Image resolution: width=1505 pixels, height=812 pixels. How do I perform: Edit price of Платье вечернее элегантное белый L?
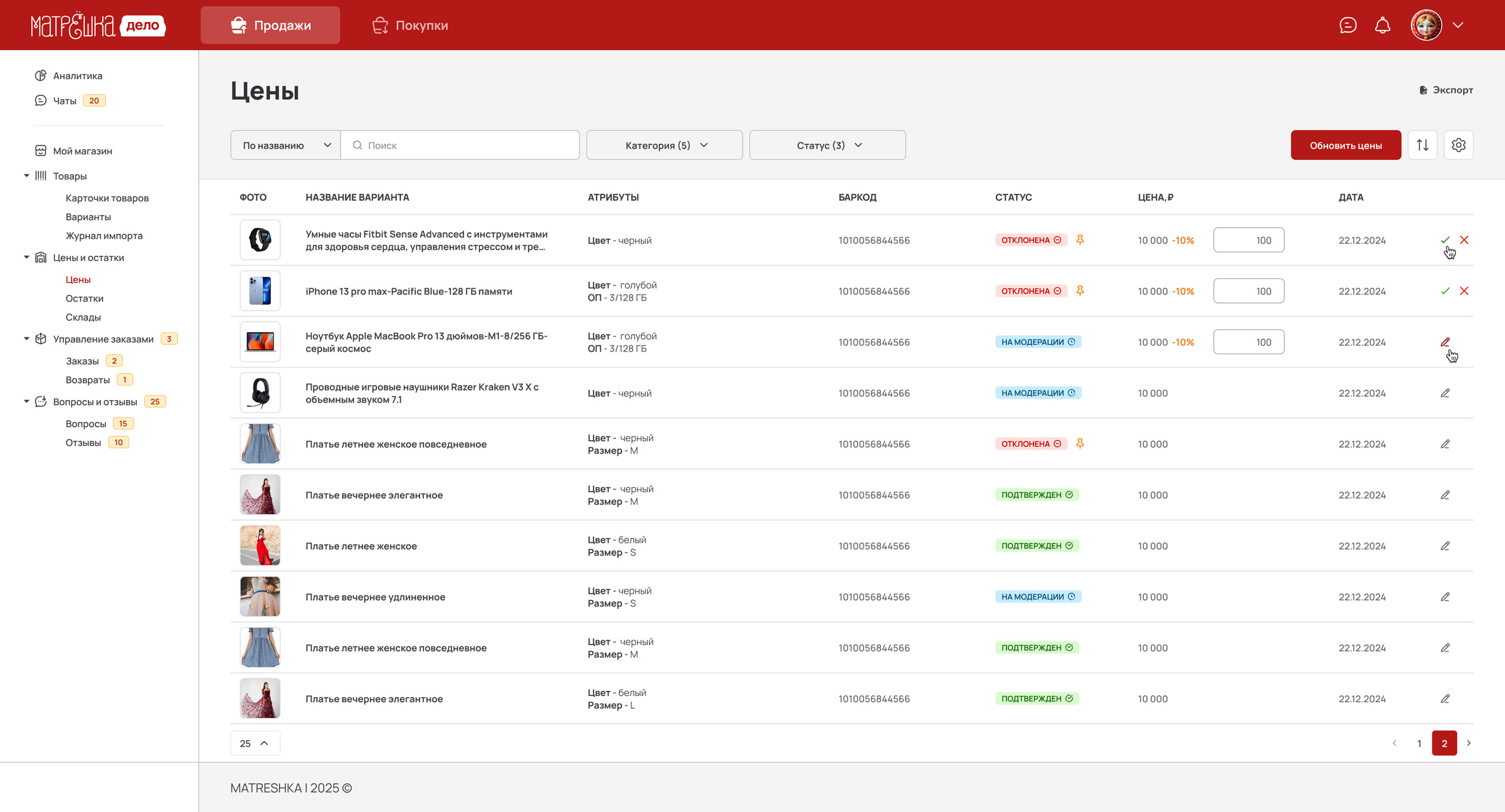point(1445,699)
